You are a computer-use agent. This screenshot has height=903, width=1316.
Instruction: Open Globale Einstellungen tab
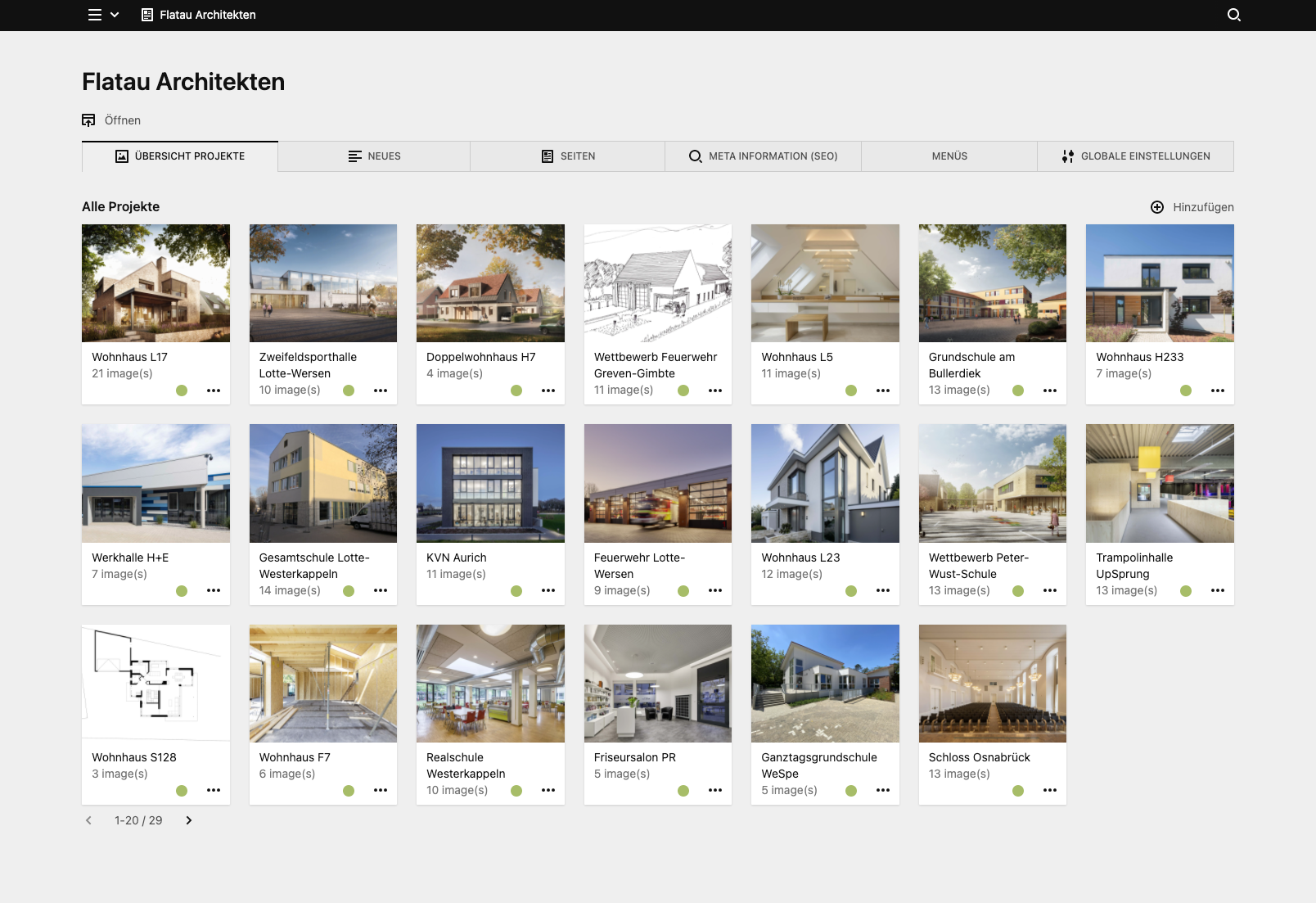pos(1136,156)
